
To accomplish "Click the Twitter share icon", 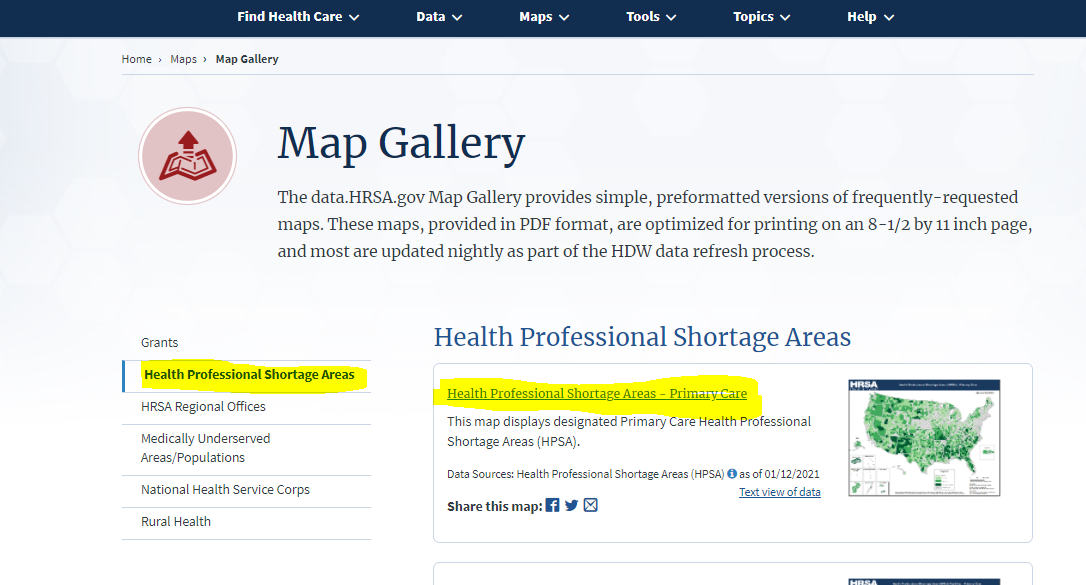I will point(571,506).
